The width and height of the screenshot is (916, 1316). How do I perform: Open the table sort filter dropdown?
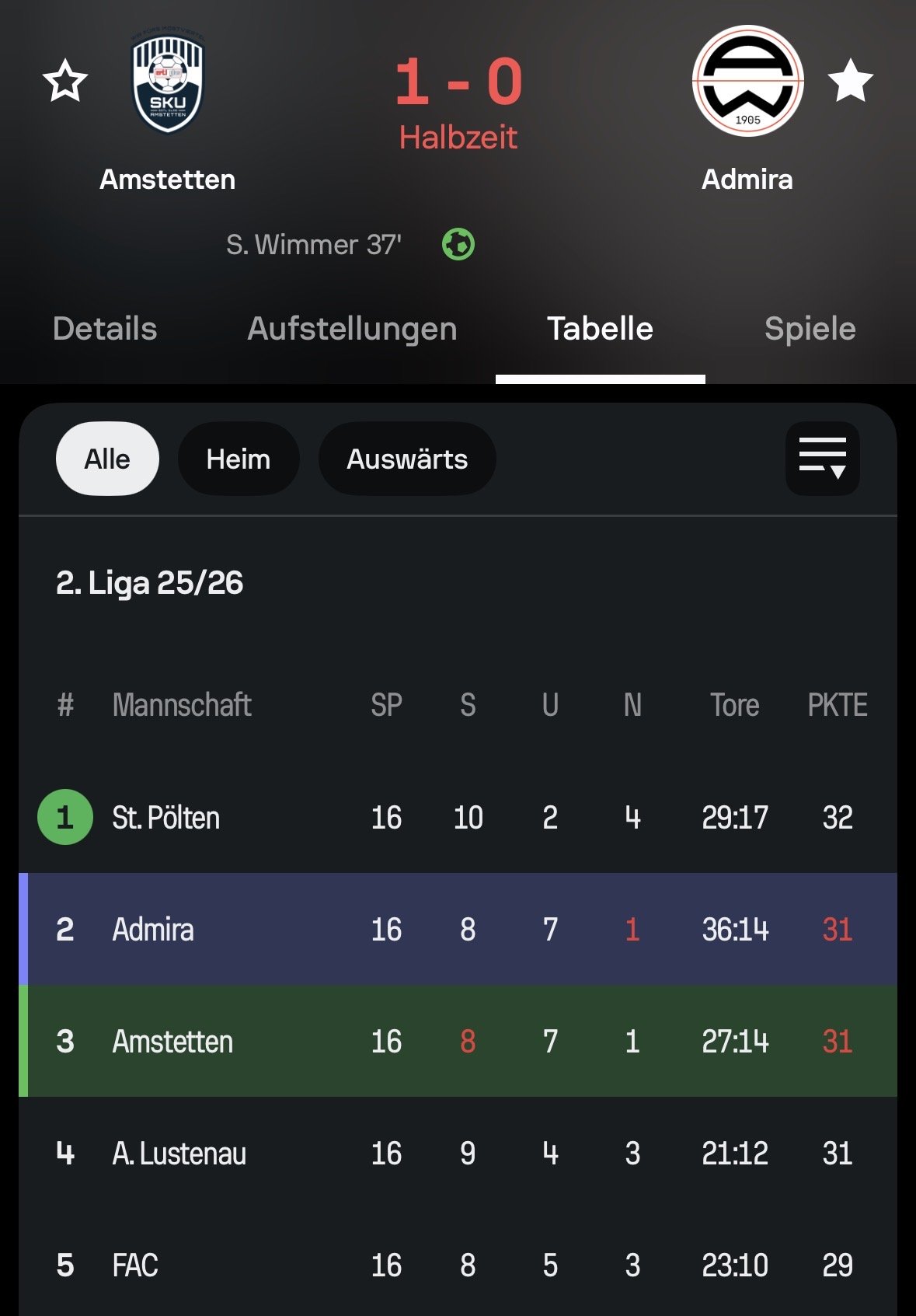822,459
